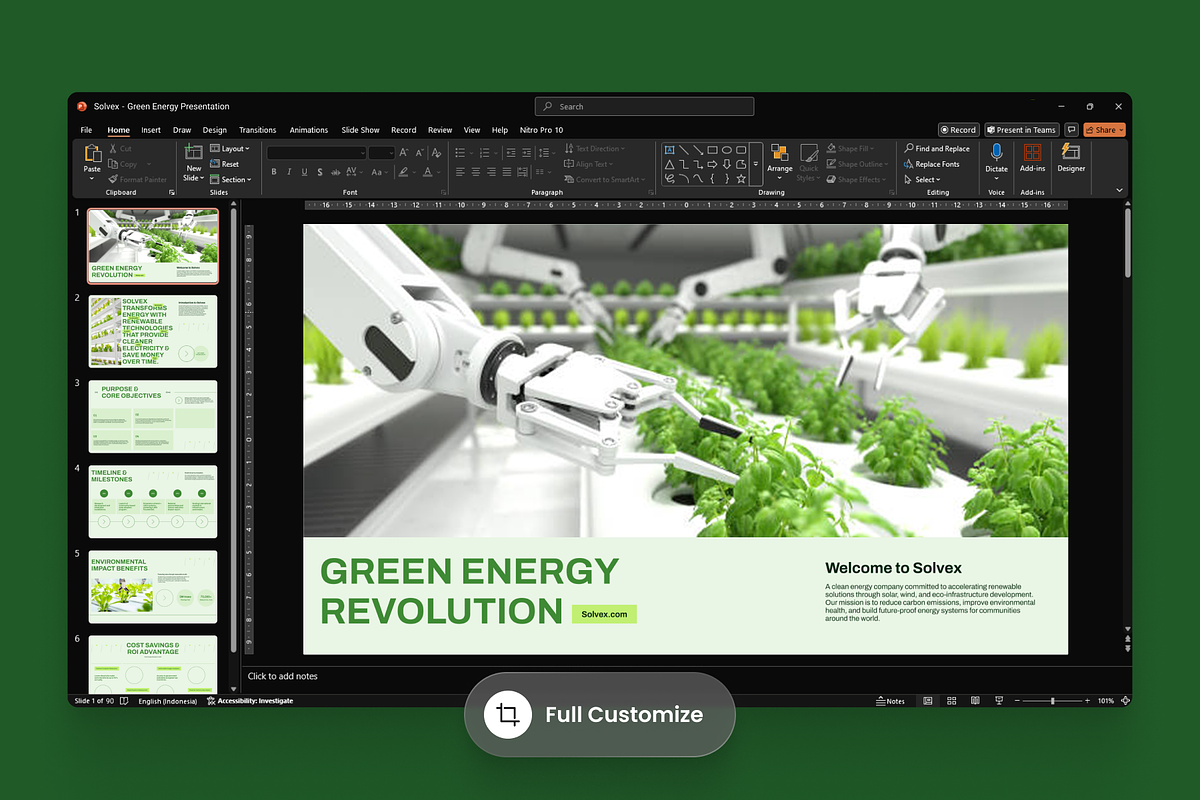Toggle Center alignment button
Screen dimensions: 1200x800
tap(476, 172)
